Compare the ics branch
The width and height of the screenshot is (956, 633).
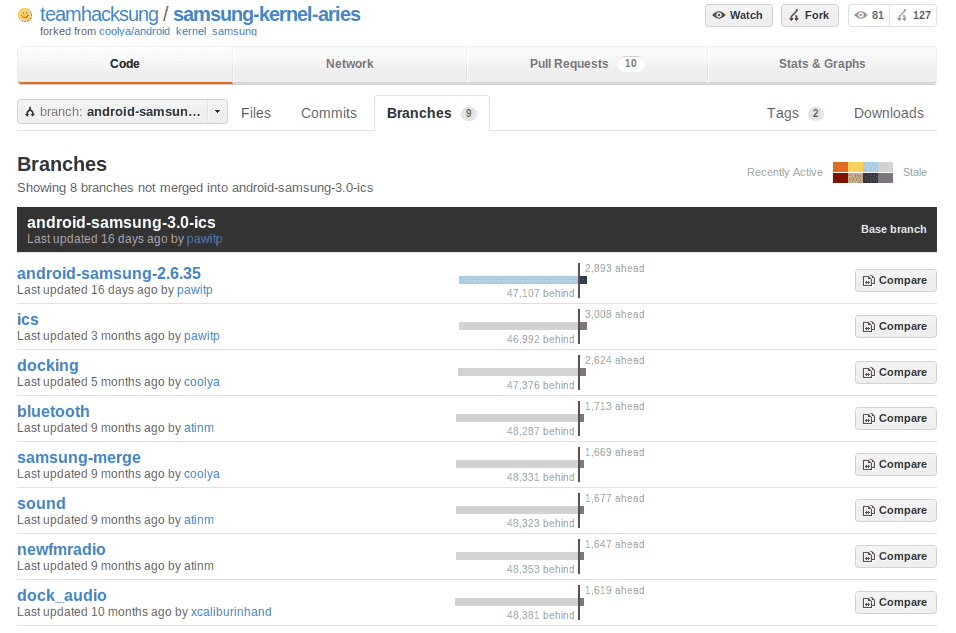click(x=895, y=326)
